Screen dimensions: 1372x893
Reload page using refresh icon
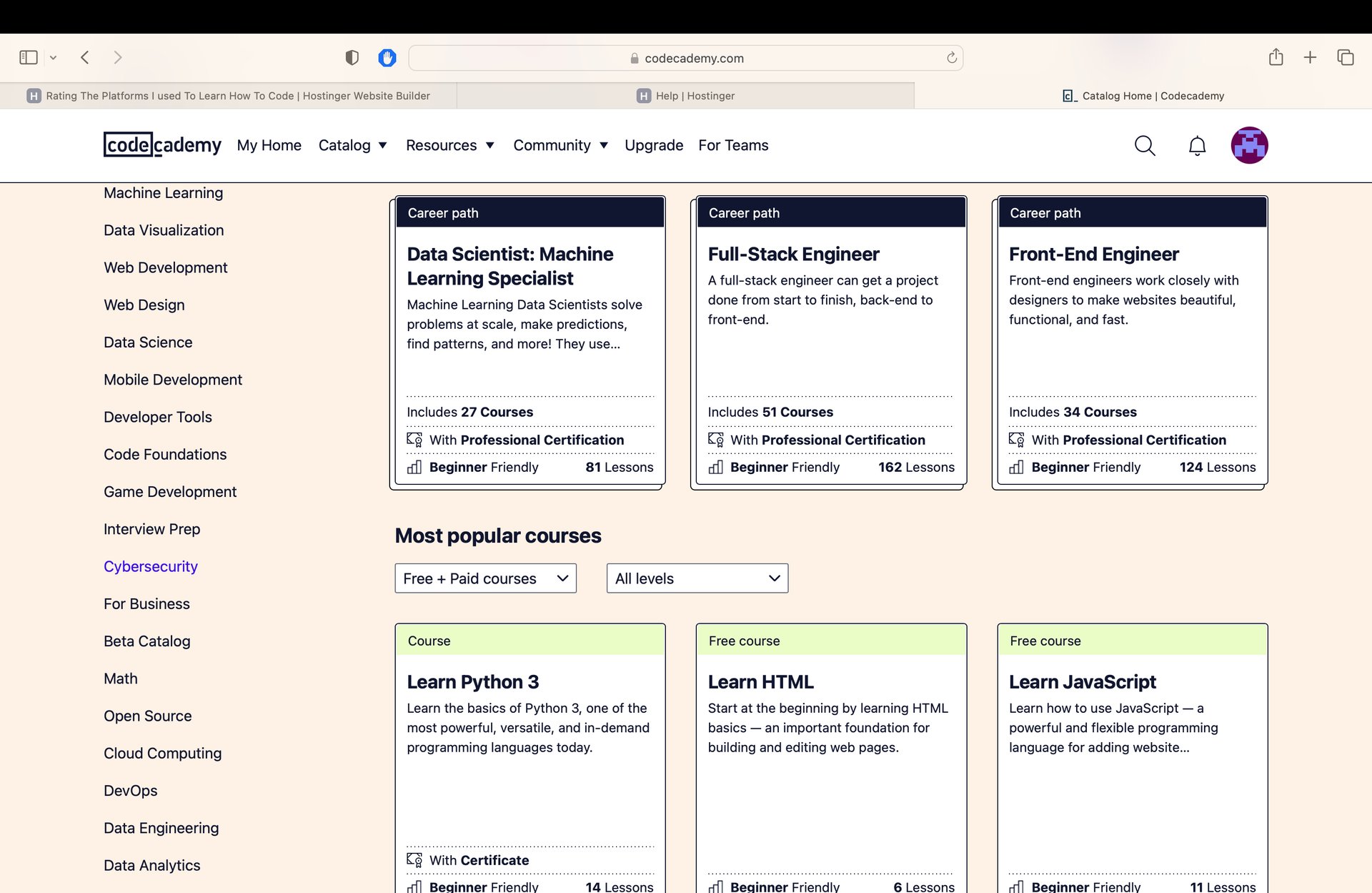coord(951,58)
